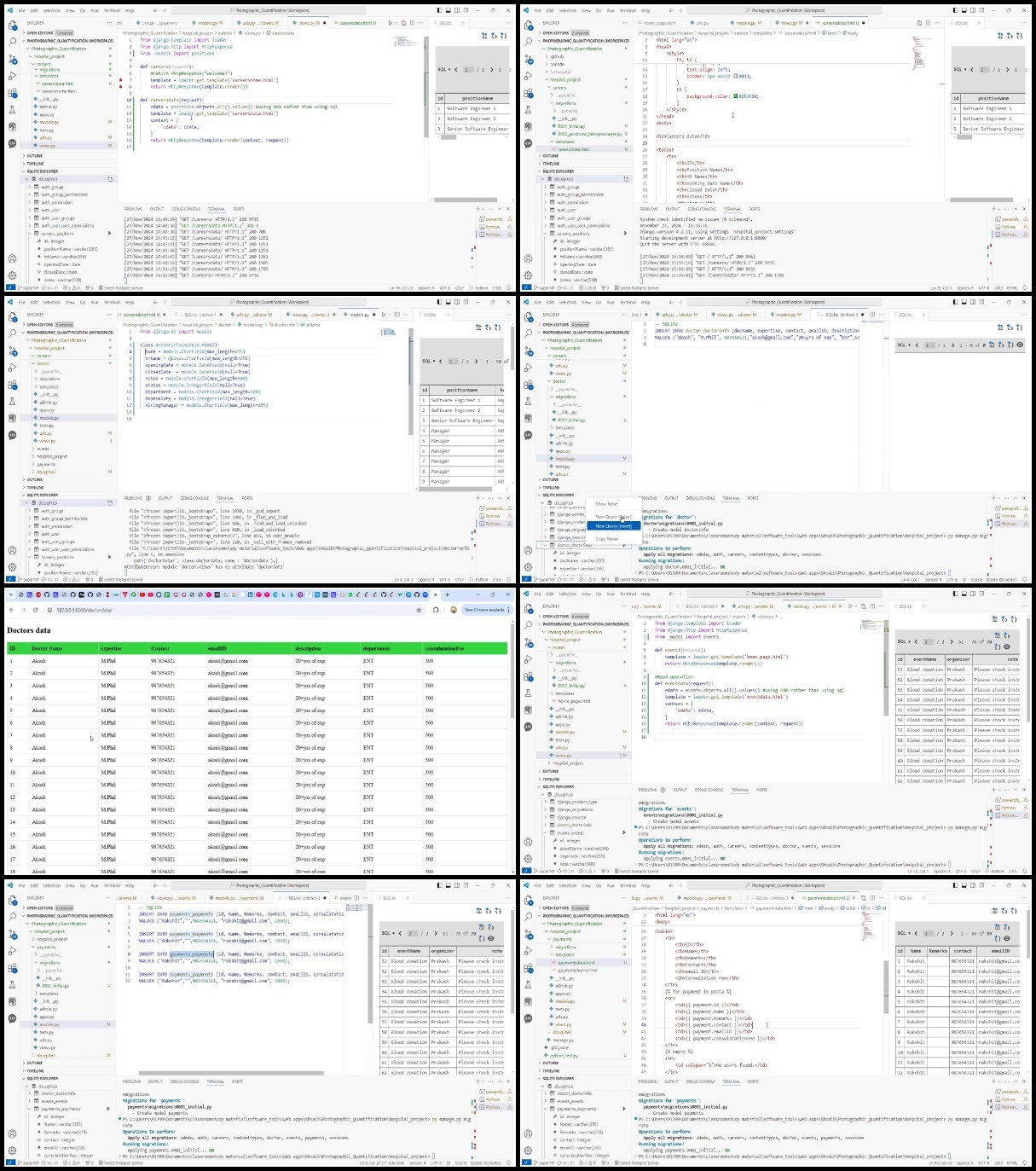Open careersdata.html file in careers views.py Explorer
This screenshot has height=1171, width=1036.
56,84
